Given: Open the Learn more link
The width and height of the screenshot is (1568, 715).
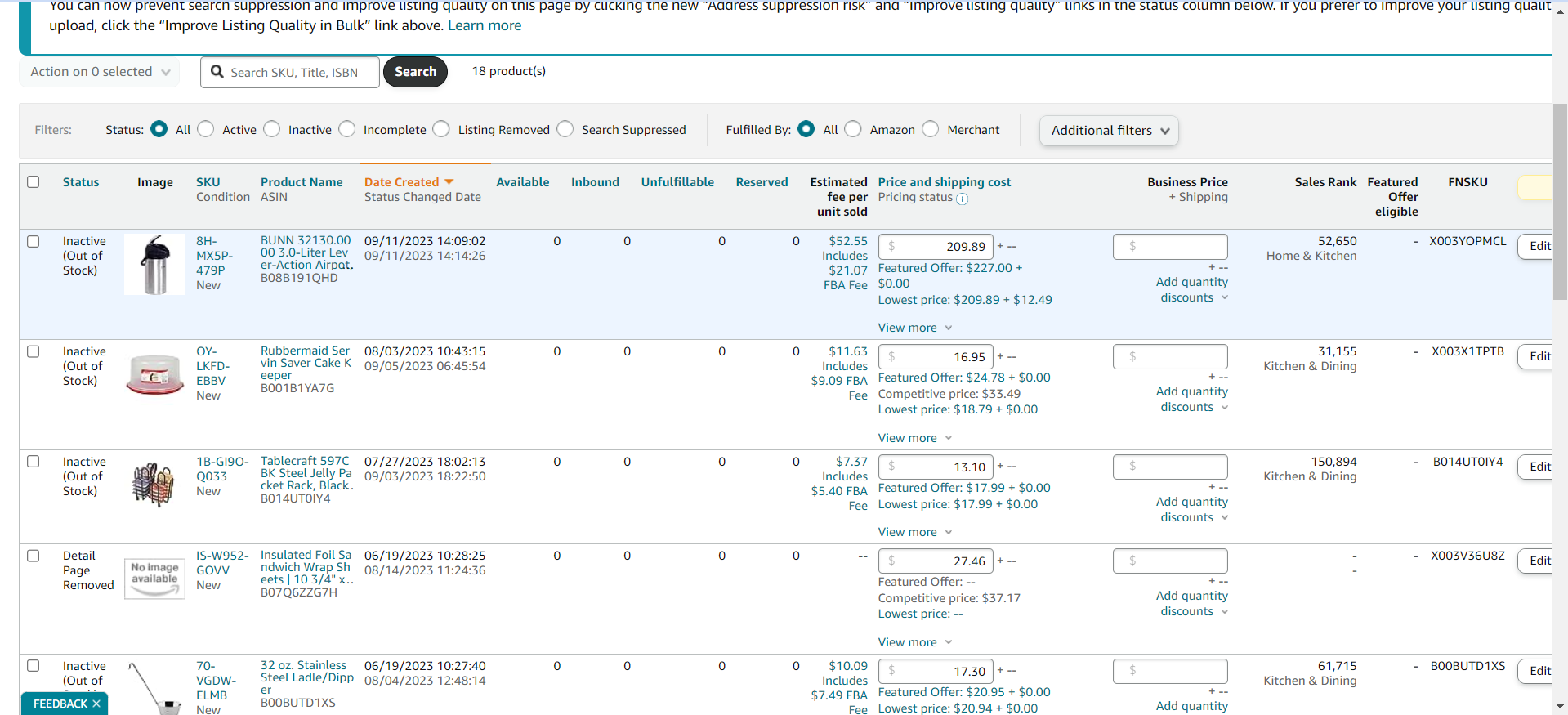Looking at the screenshot, I should 485,25.
